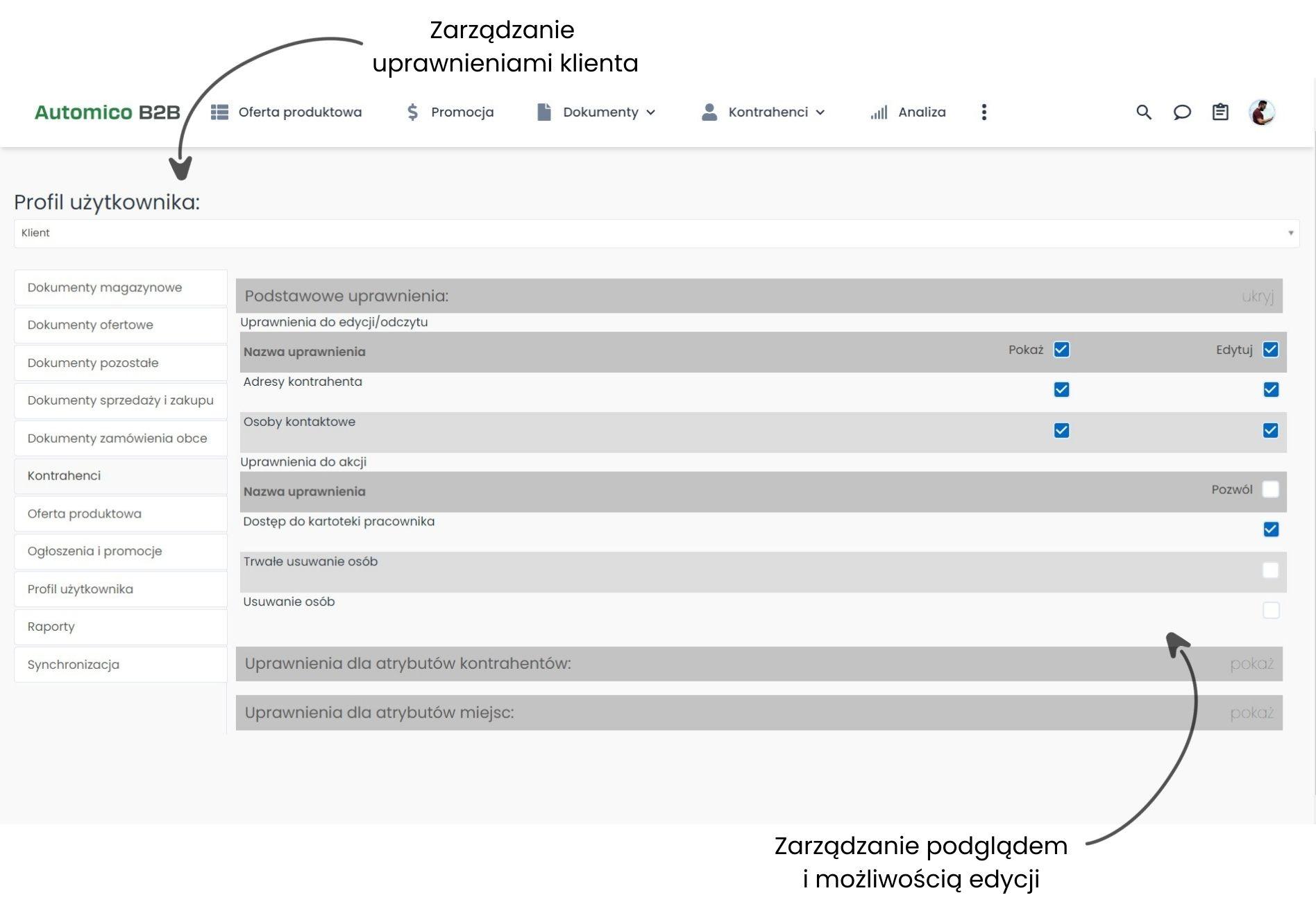Click pokaż for Uprawnienia dla atrybutów miejsc
This screenshot has width=1316, height=902.
(x=1251, y=713)
